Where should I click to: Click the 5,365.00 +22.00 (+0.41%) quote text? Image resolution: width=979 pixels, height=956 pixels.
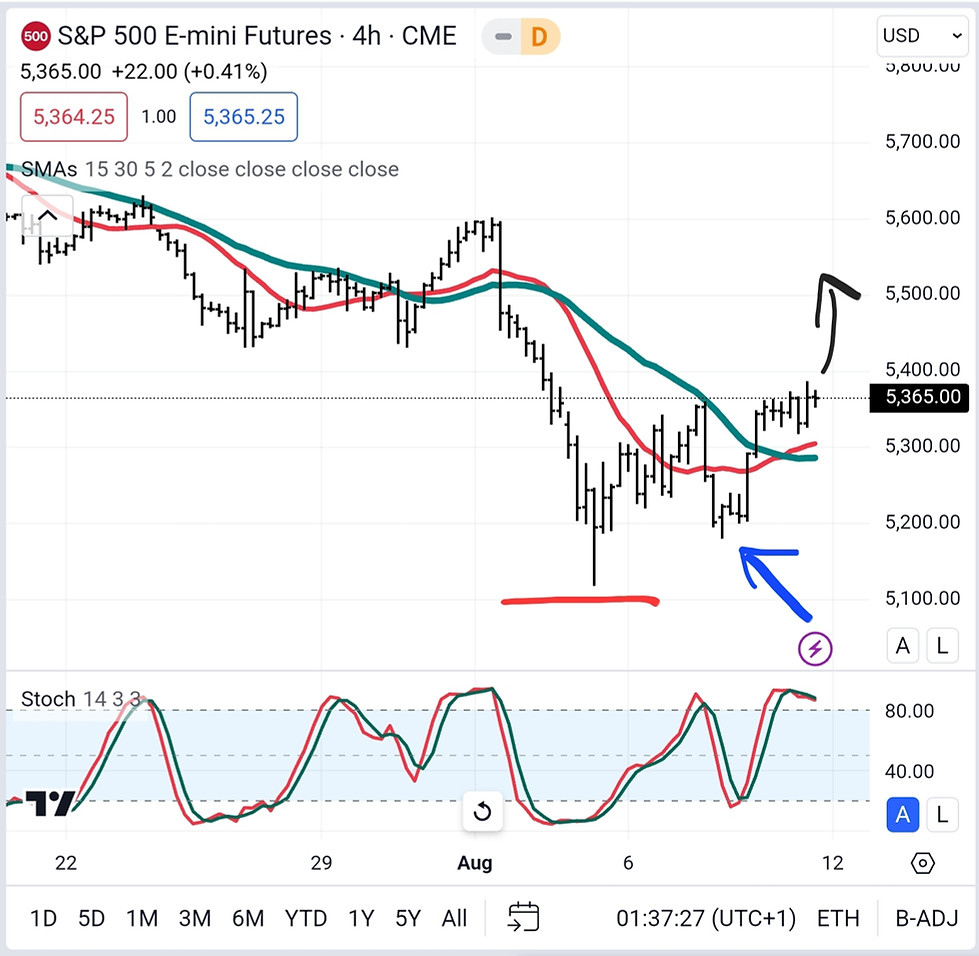144,72
